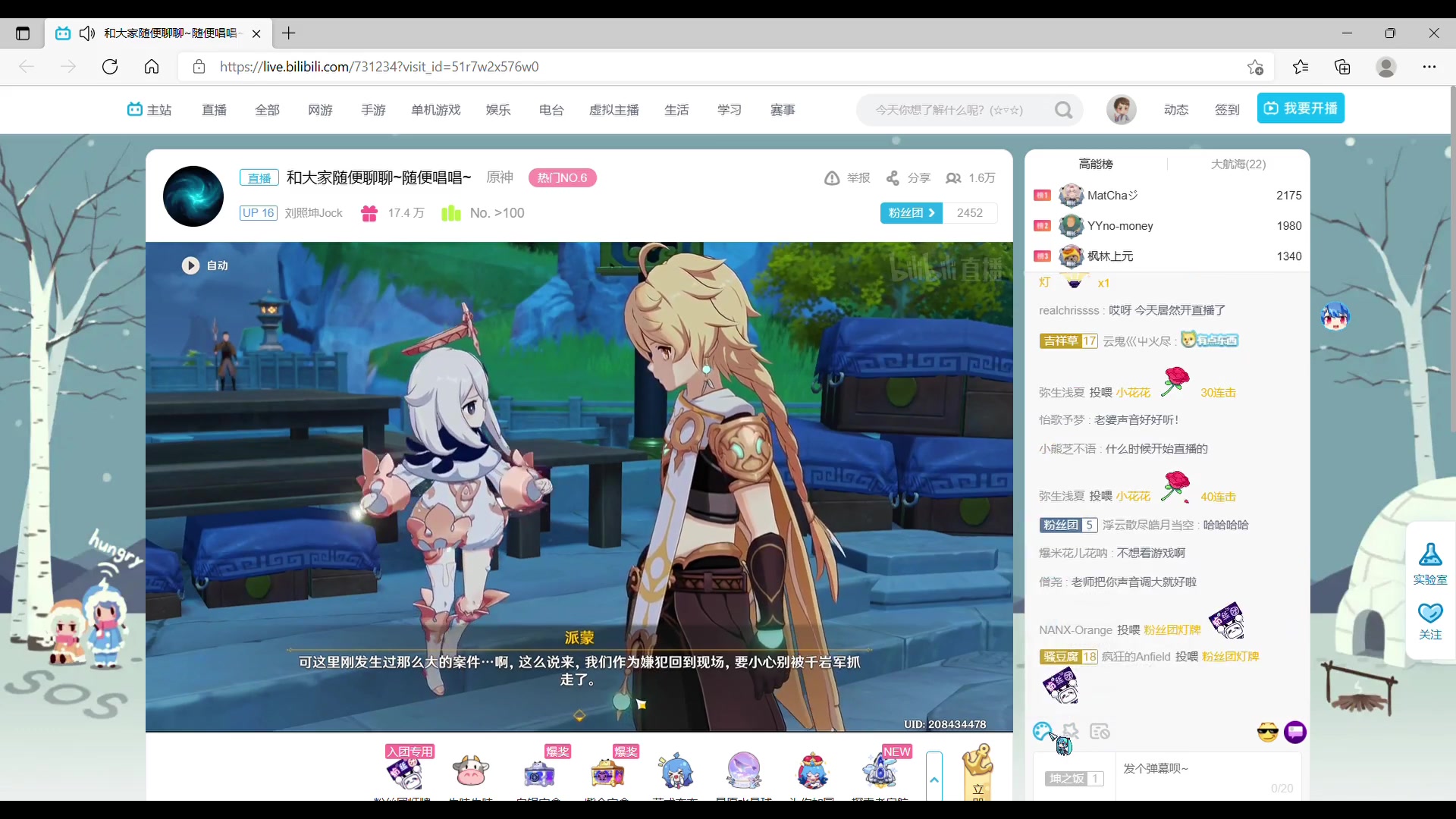Open the 虚拟主播 category

tap(614, 110)
